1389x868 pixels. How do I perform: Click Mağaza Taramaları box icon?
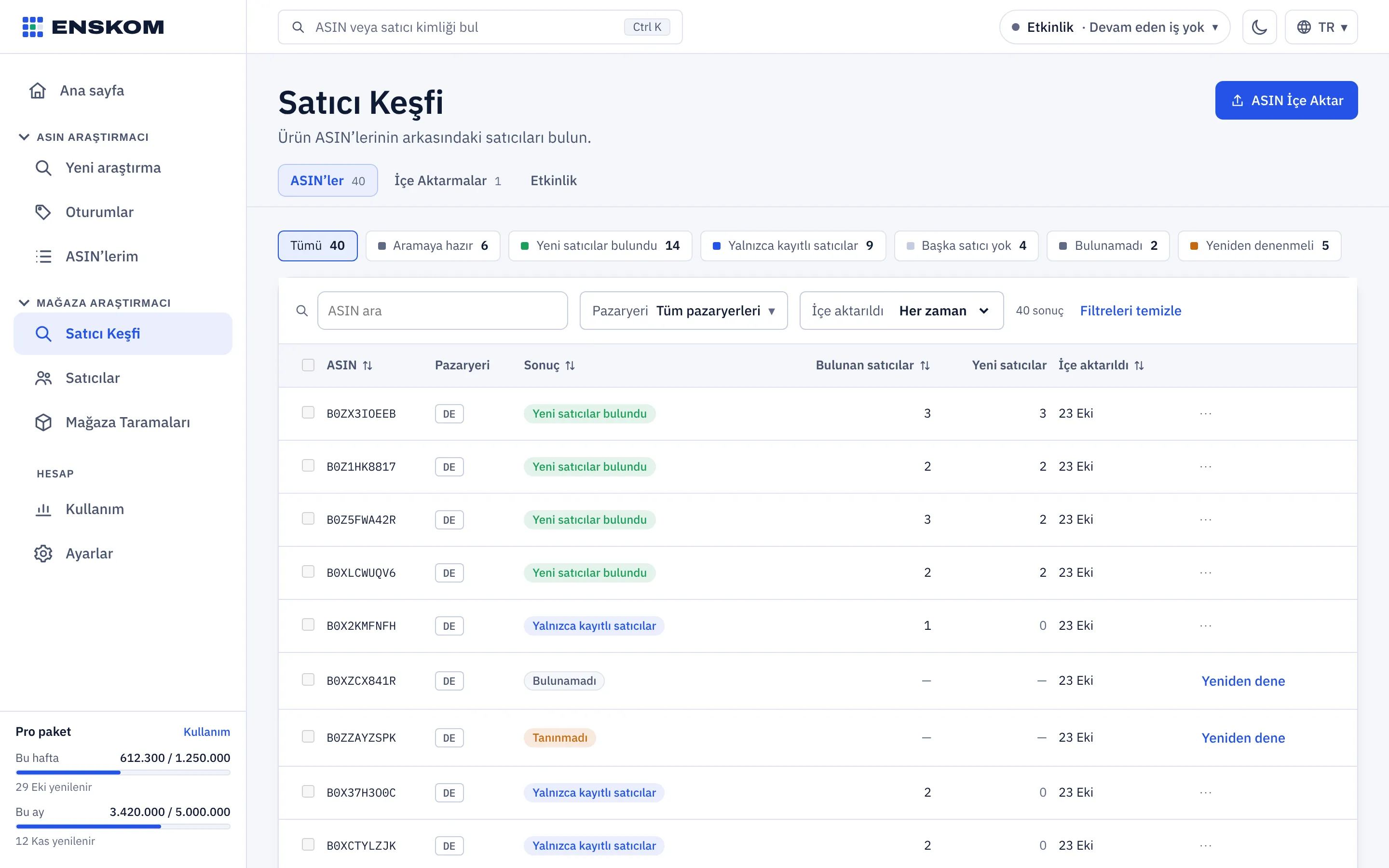pos(43,422)
